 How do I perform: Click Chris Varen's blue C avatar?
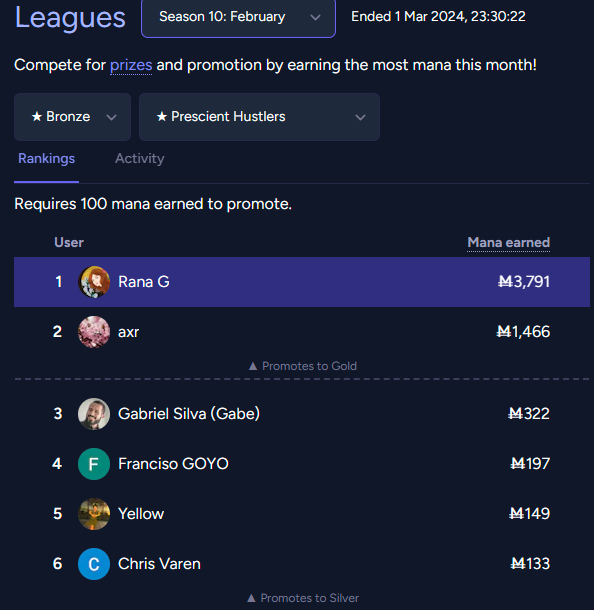pos(94,564)
